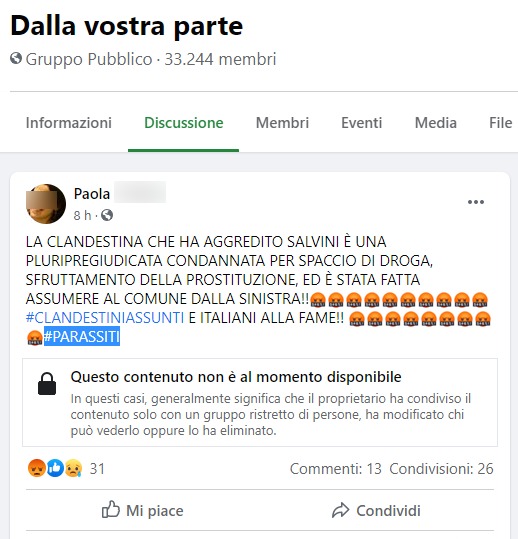Viewport: 518px width, 539px height.
Task: Open the Commenti: 13 comments list
Action: pos(335,469)
